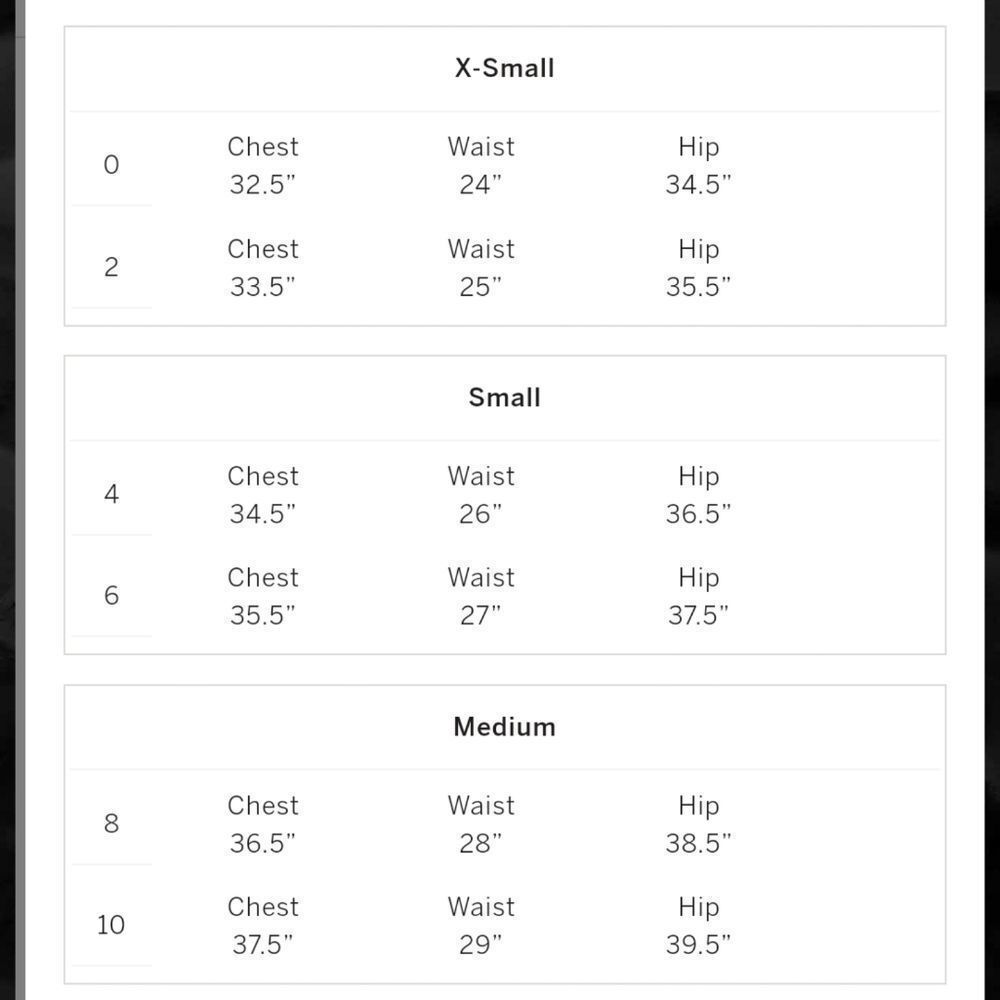Click the Chest 32.5" measurement
The height and width of the screenshot is (1000, 1000).
263,165
